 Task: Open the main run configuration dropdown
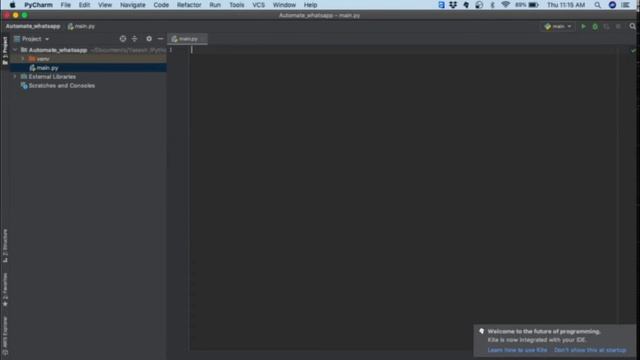point(558,27)
